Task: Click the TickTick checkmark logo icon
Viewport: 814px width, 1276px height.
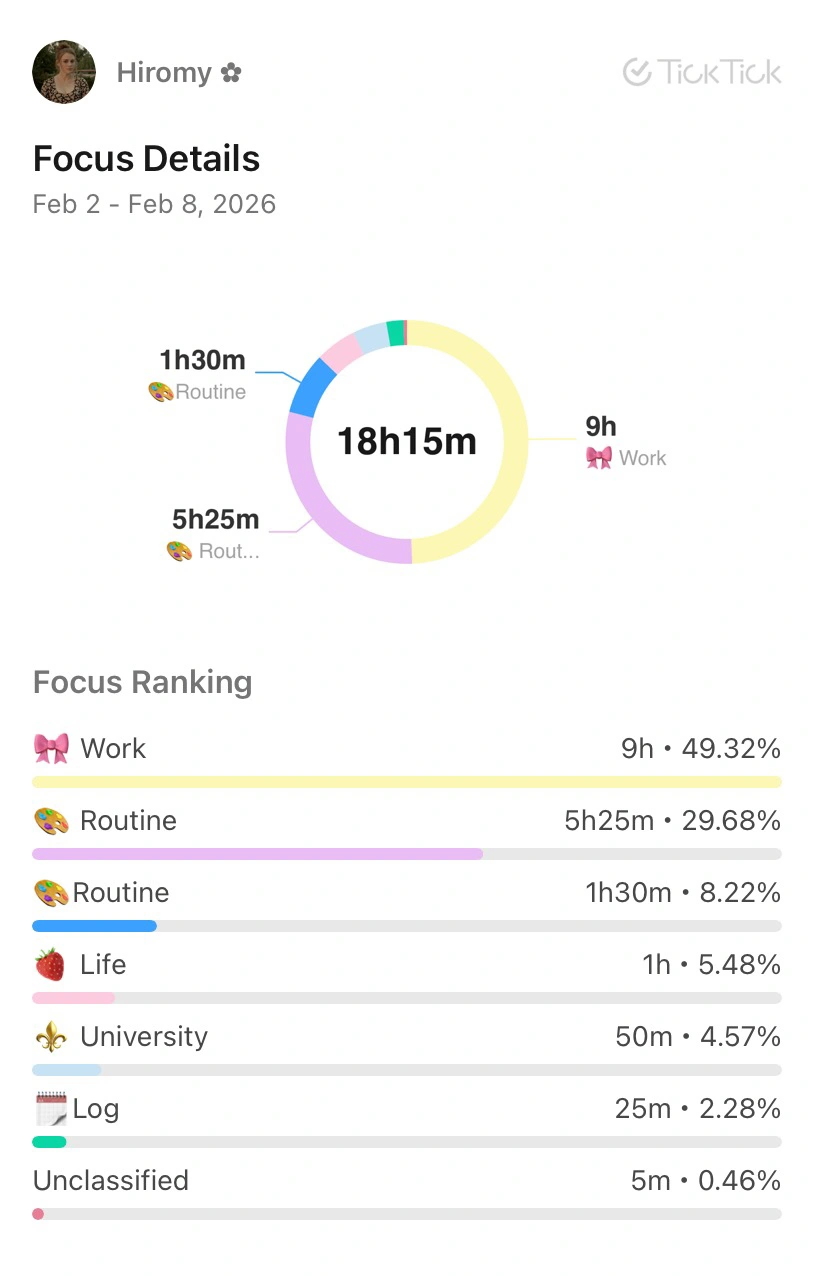Action: coord(637,72)
